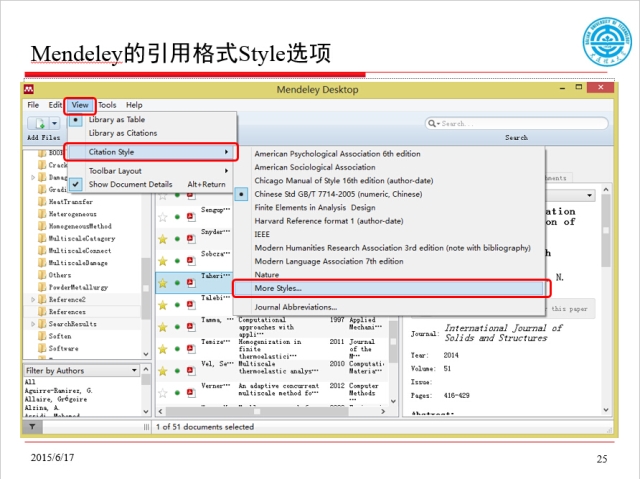Open the Help menu
This screenshot has width=640, height=479.
click(134, 105)
